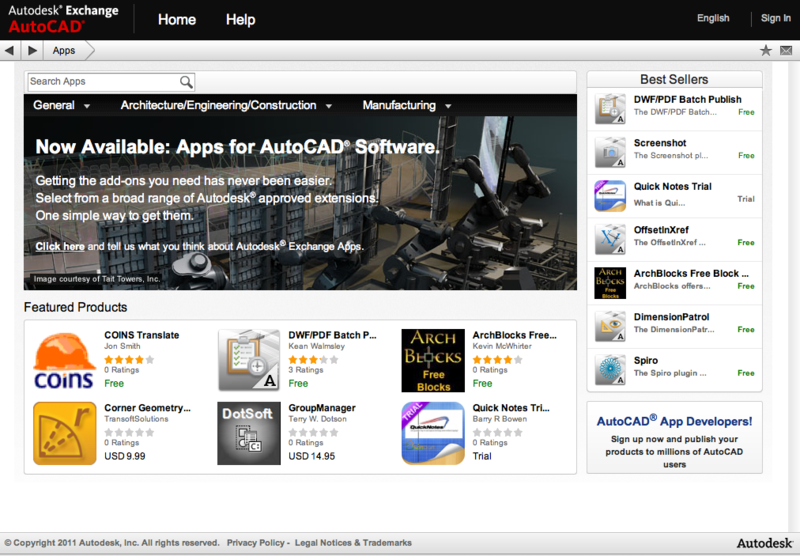Open the Corner Geometry app icon
Screen dimensions: 800x556
65,433
